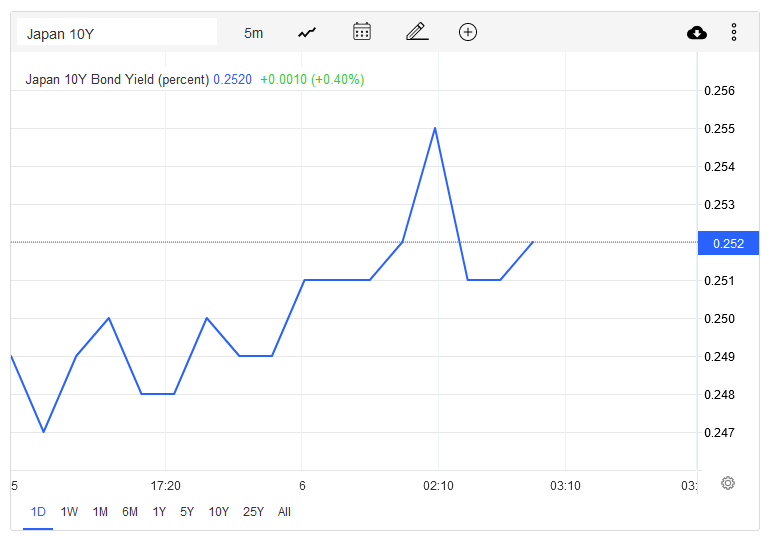This screenshot has height=536, width=773.
Task: Select the 1D time range tab
Action: (38, 512)
